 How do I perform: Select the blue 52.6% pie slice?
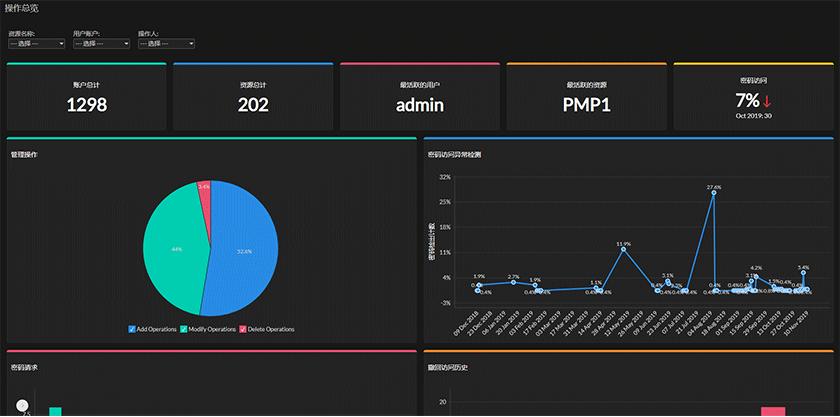coord(244,251)
